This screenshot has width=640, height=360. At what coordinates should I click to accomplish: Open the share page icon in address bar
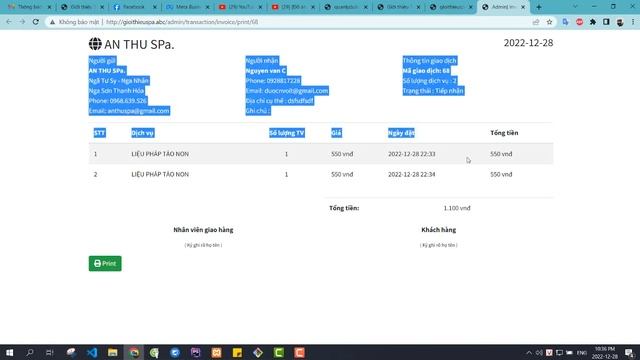click(536, 22)
